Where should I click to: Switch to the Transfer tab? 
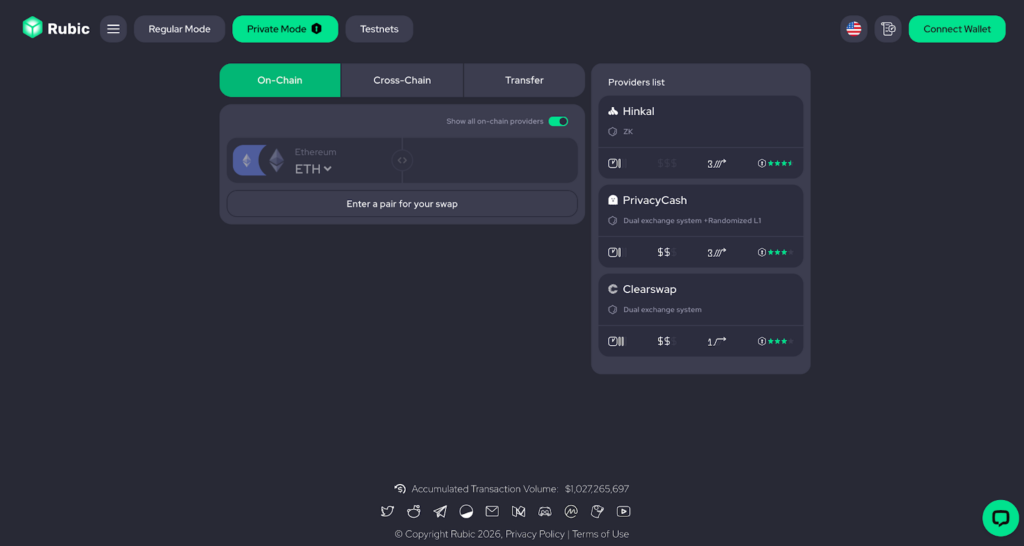(x=524, y=80)
